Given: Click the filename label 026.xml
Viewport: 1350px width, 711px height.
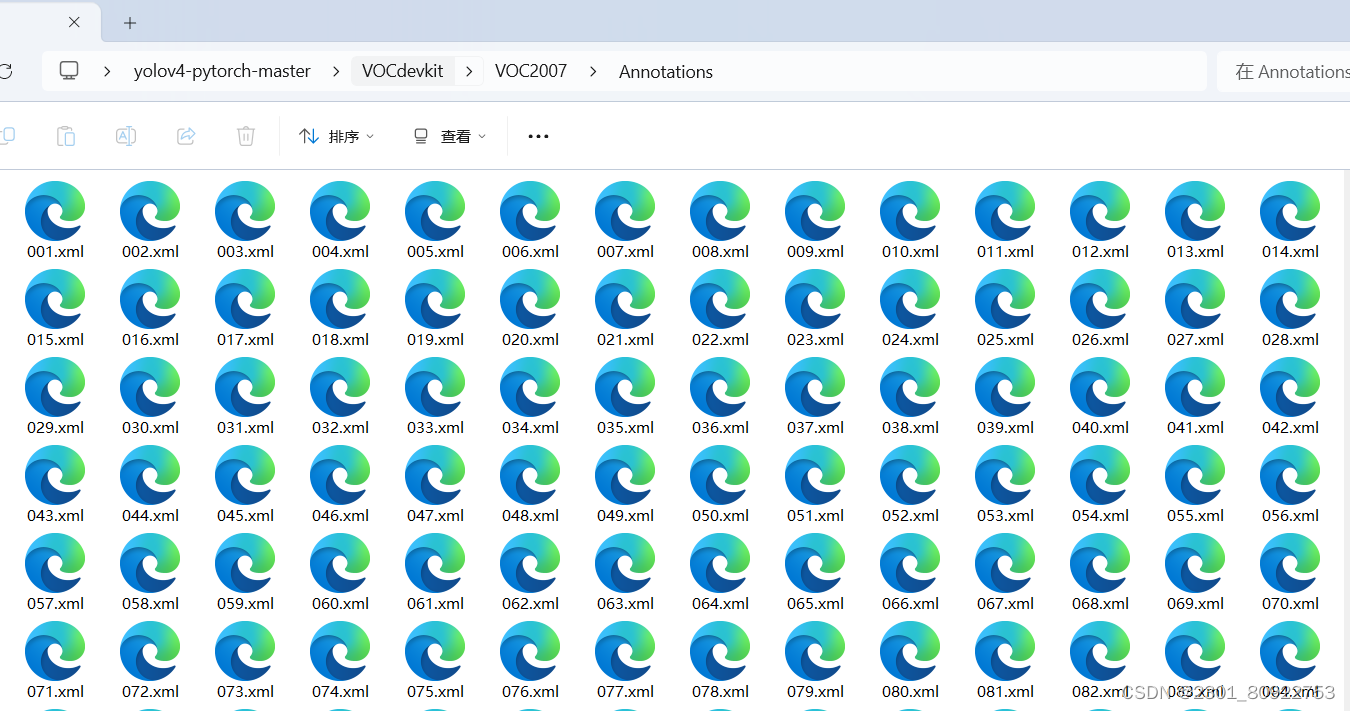Looking at the screenshot, I should [x=1100, y=340].
